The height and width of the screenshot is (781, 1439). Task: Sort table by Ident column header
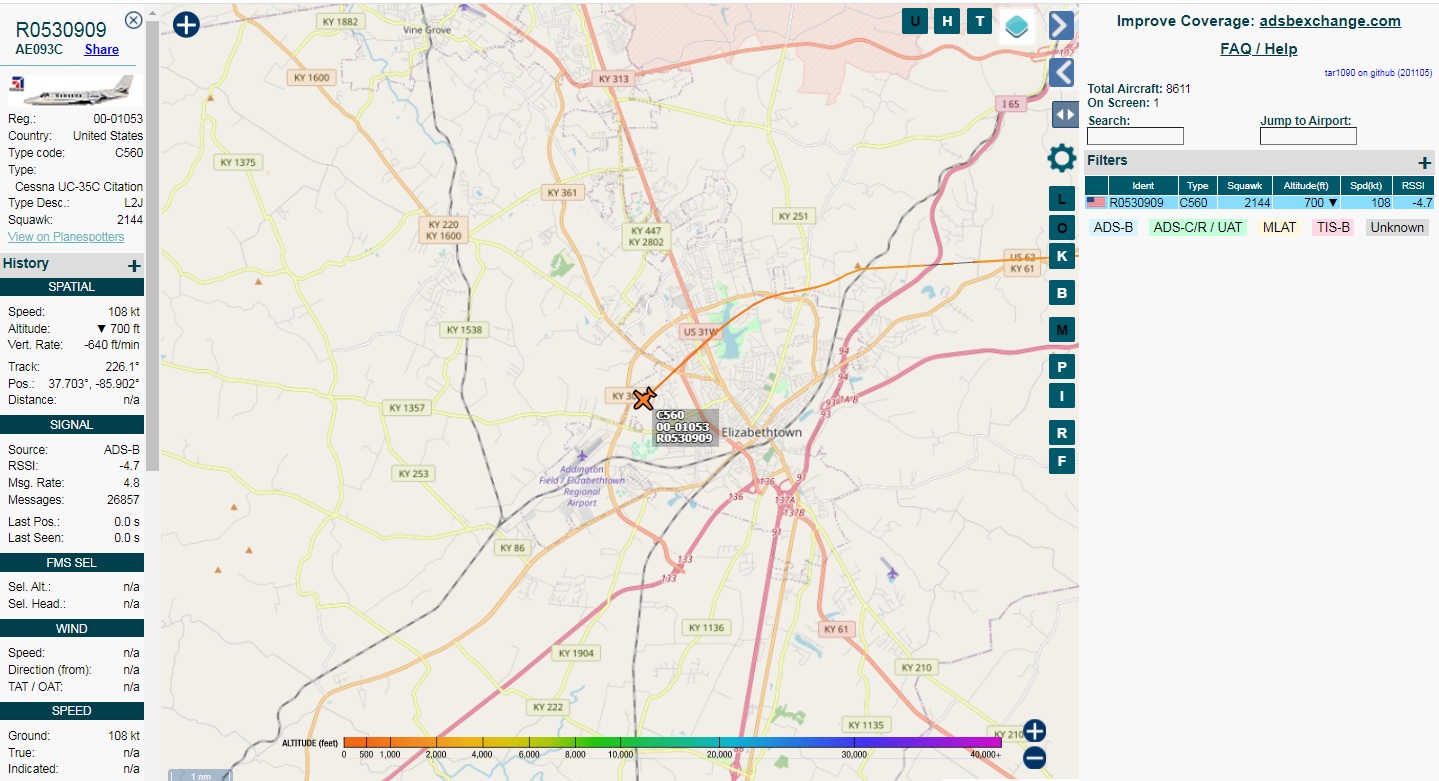pyautogui.click(x=1143, y=186)
